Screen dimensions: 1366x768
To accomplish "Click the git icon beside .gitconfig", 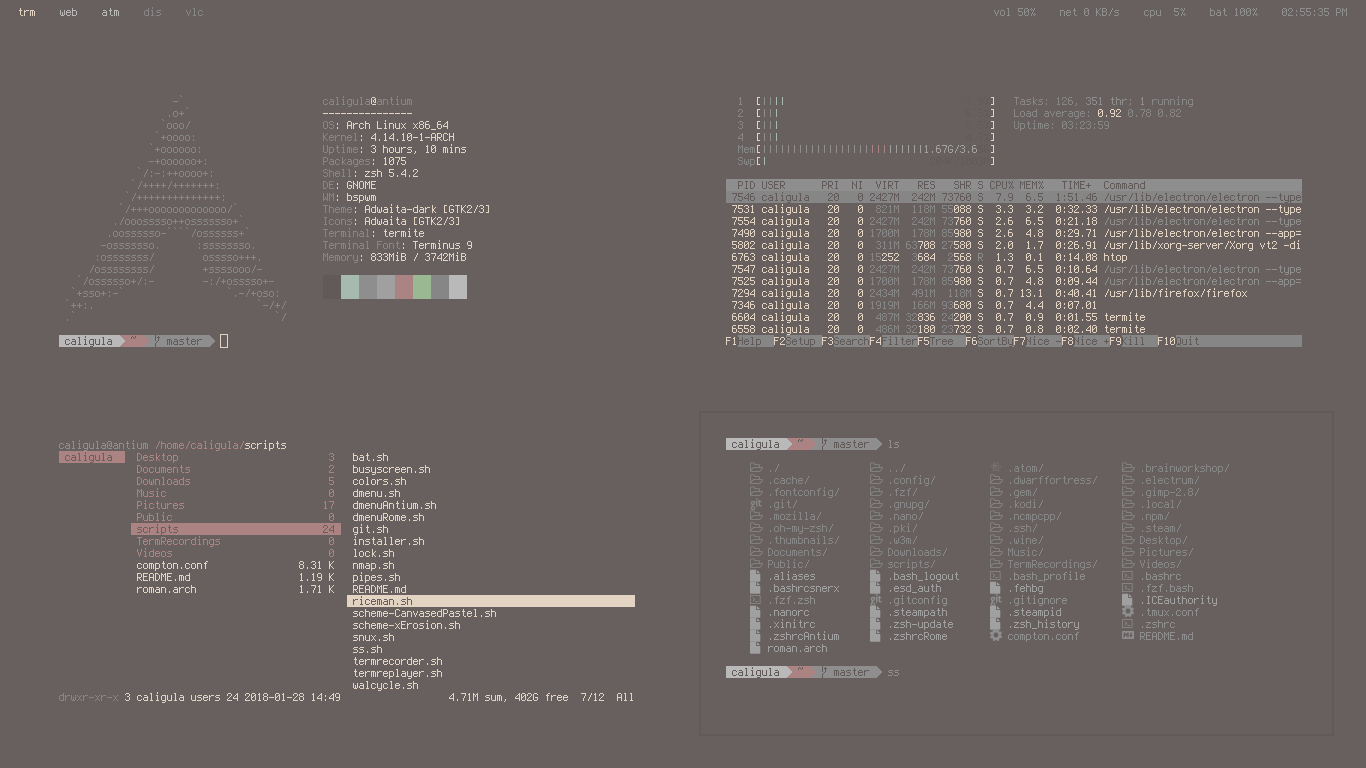I will pyautogui.click(x=876, y=600).
